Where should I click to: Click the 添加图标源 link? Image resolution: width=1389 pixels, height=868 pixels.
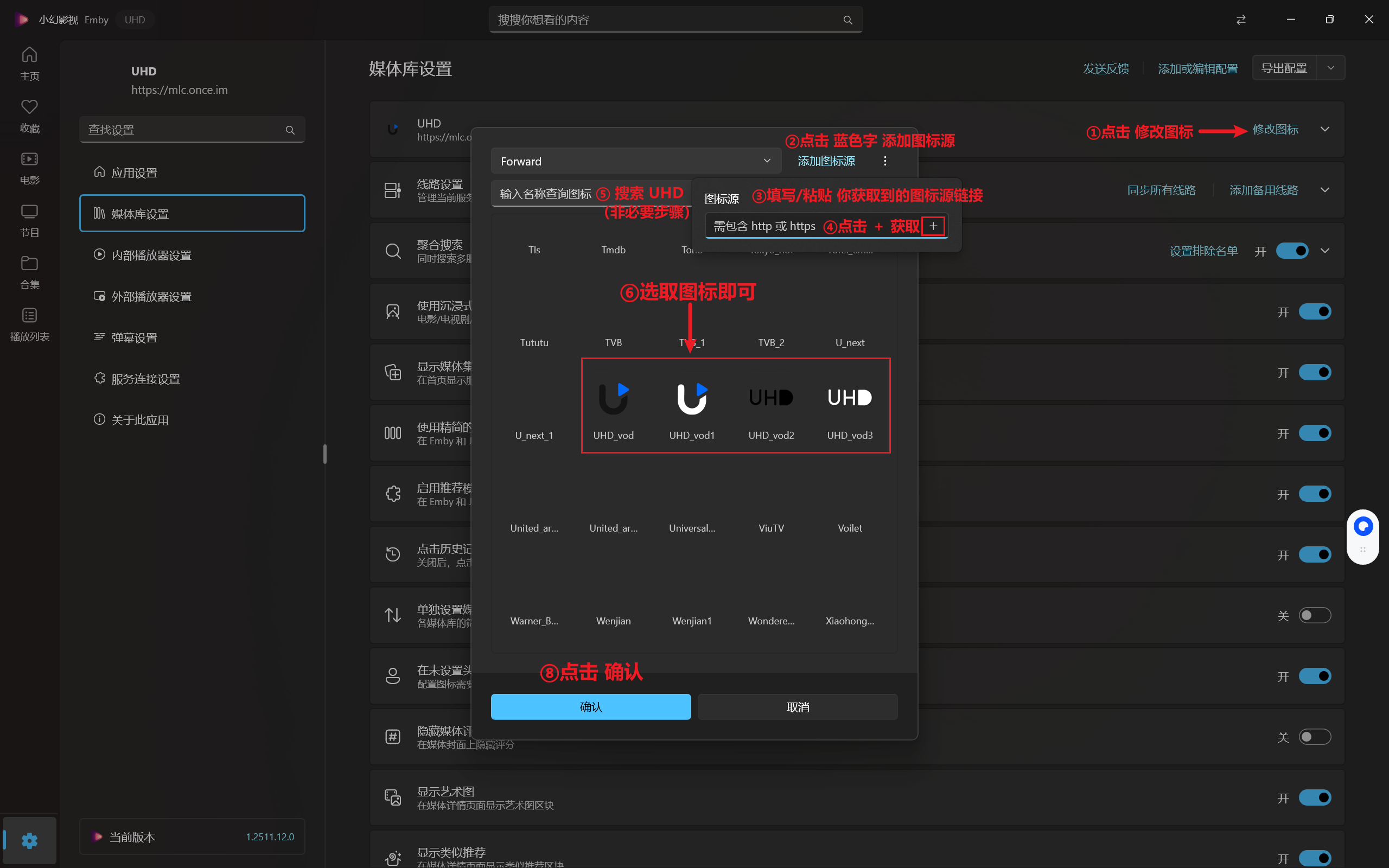[x=826, y=161]
